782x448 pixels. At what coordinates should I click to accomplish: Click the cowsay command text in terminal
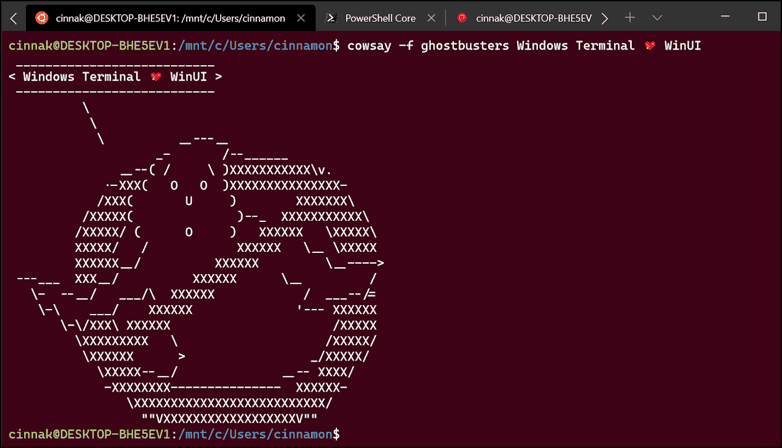524,46
